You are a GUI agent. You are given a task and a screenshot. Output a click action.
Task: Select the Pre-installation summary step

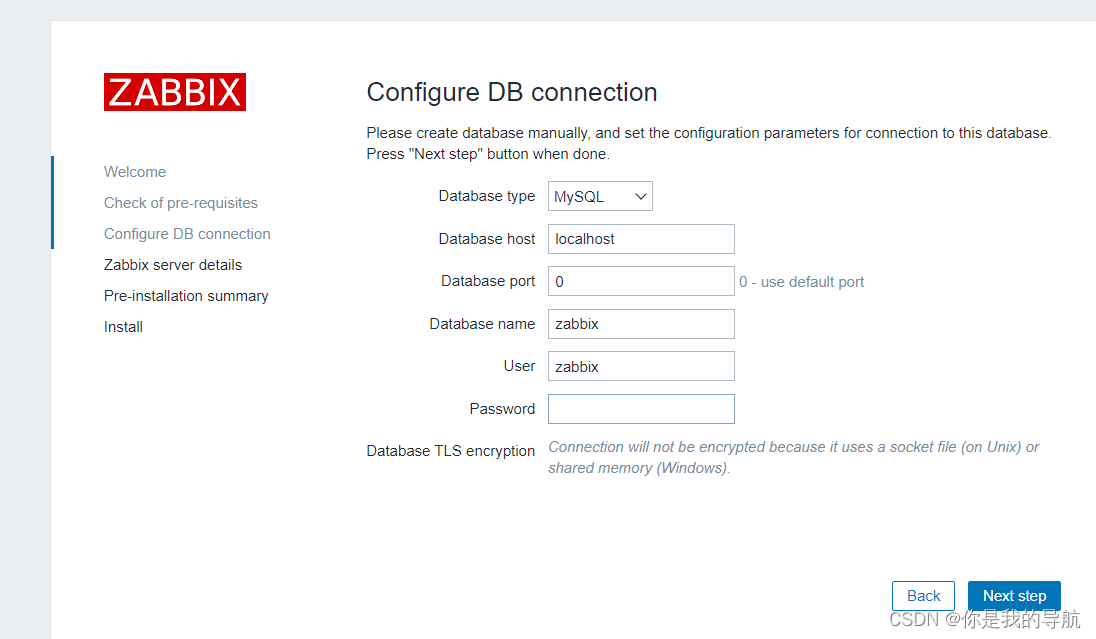click(x=186, y=295)
